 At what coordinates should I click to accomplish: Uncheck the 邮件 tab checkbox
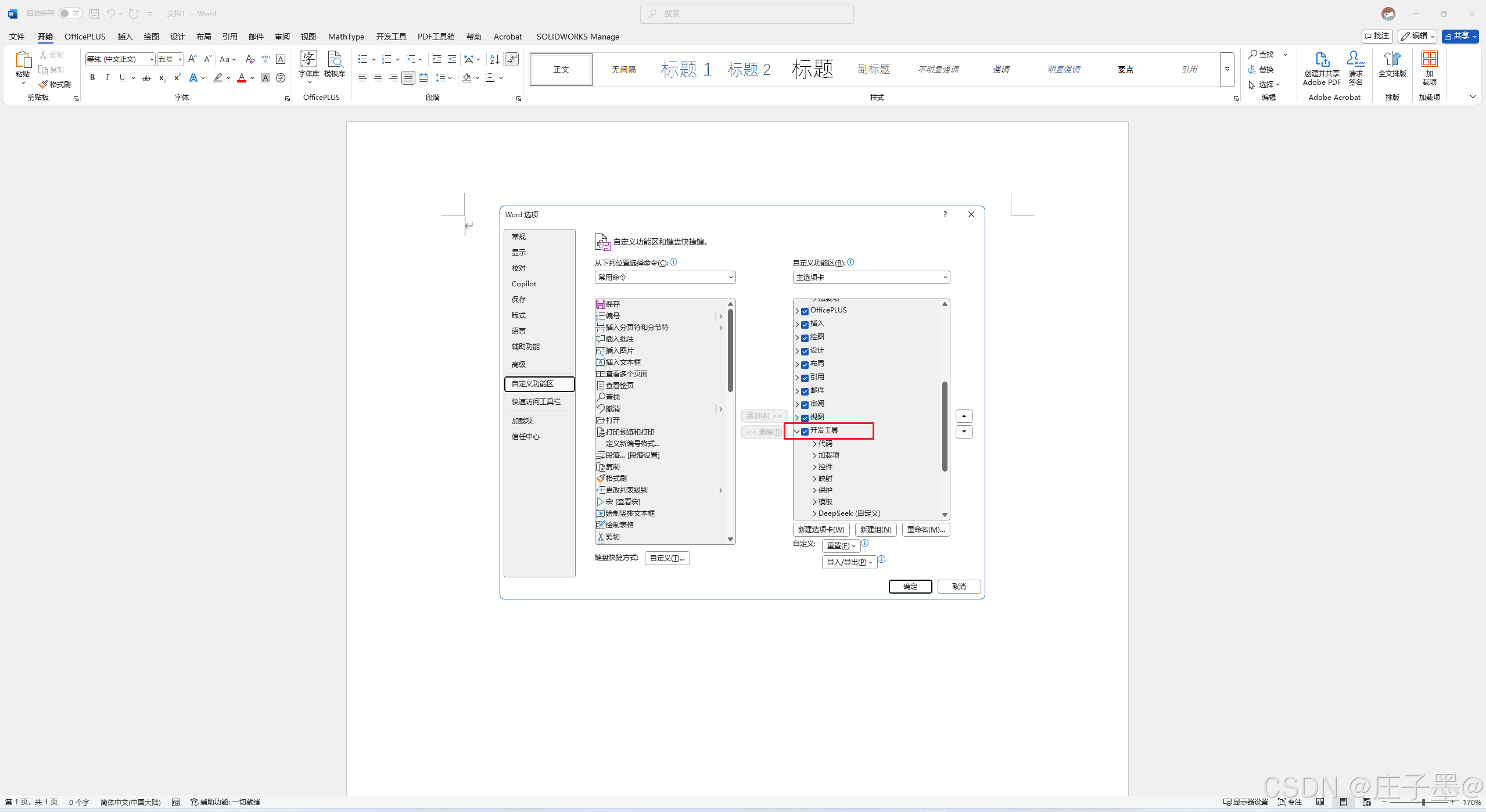pyautogui.click(x=805, y=391)
